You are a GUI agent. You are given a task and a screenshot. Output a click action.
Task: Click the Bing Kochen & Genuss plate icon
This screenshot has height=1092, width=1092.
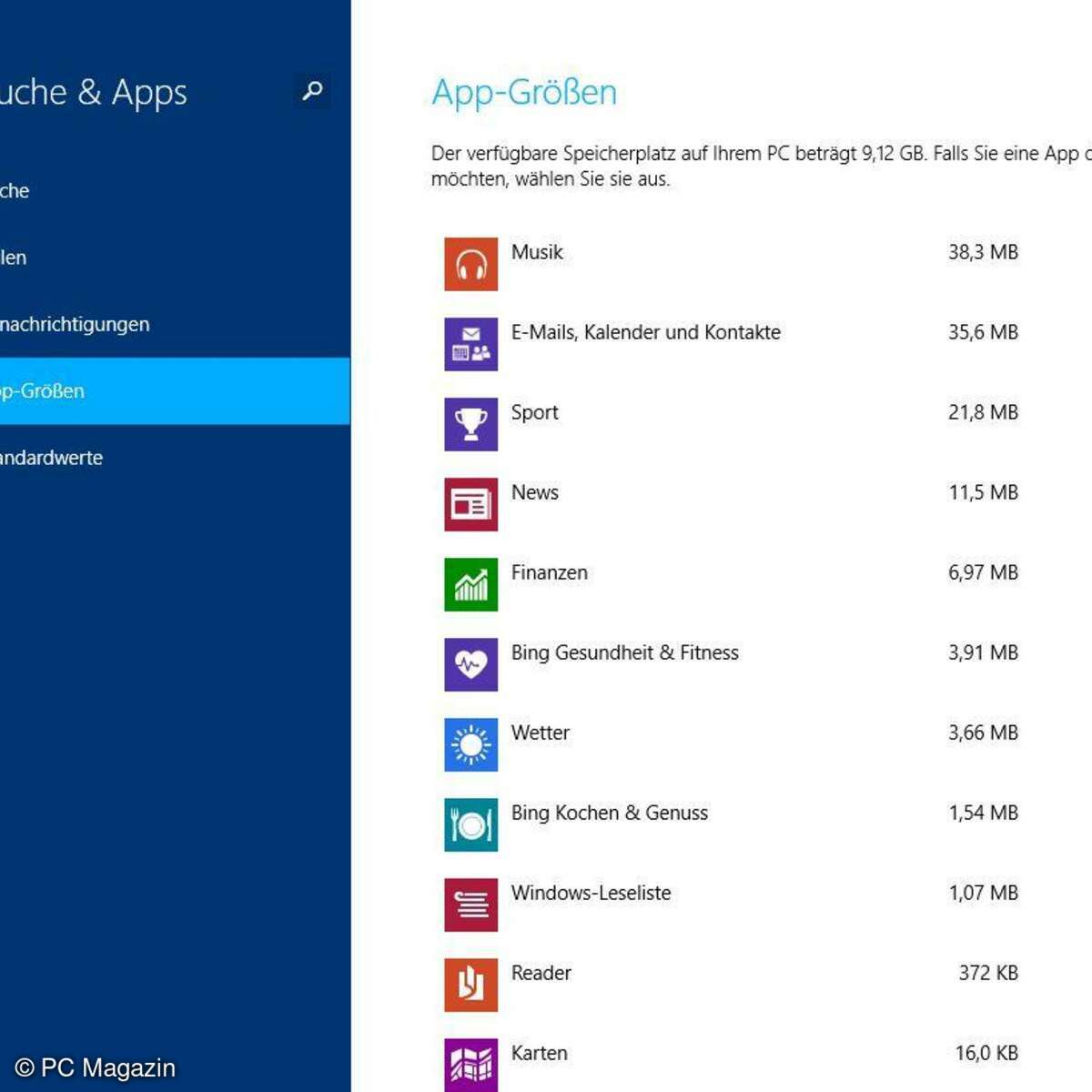point(470,824)
